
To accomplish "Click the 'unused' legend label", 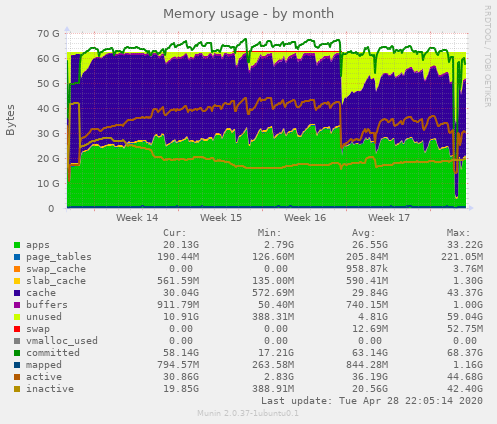I will coord(44,317).
